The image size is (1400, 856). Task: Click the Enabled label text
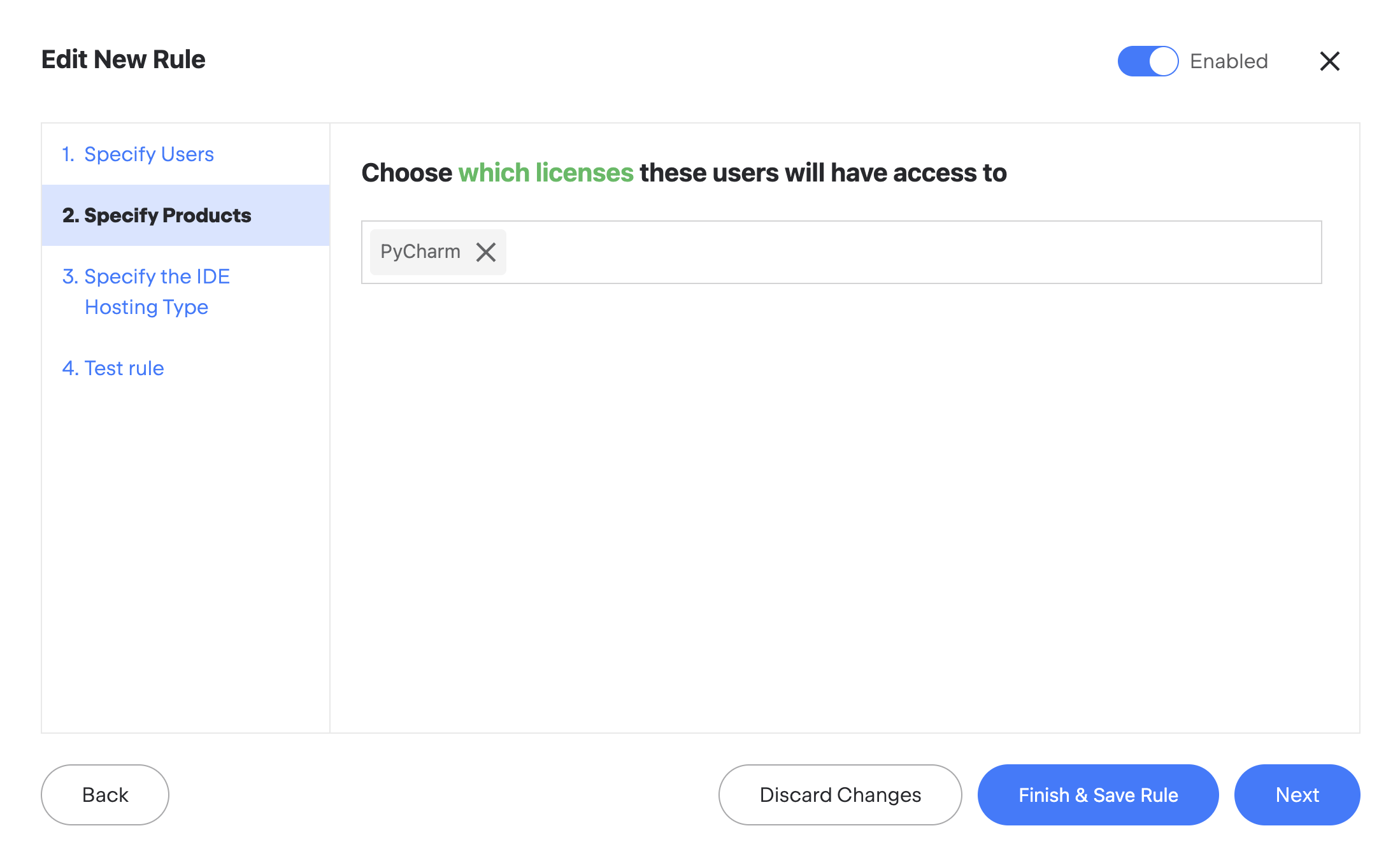coord(1229,61)
